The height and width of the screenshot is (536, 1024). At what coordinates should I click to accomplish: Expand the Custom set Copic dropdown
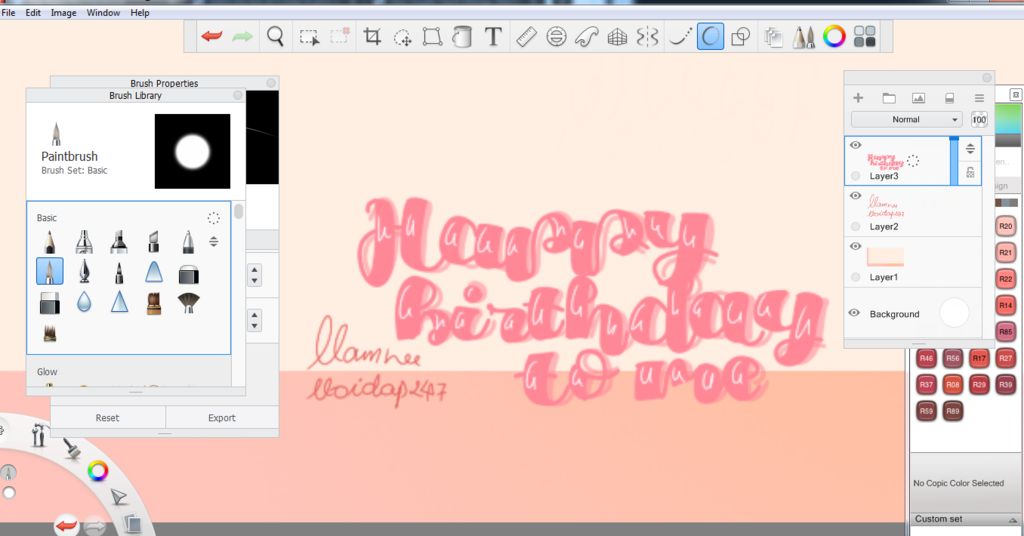[1012, 520]
